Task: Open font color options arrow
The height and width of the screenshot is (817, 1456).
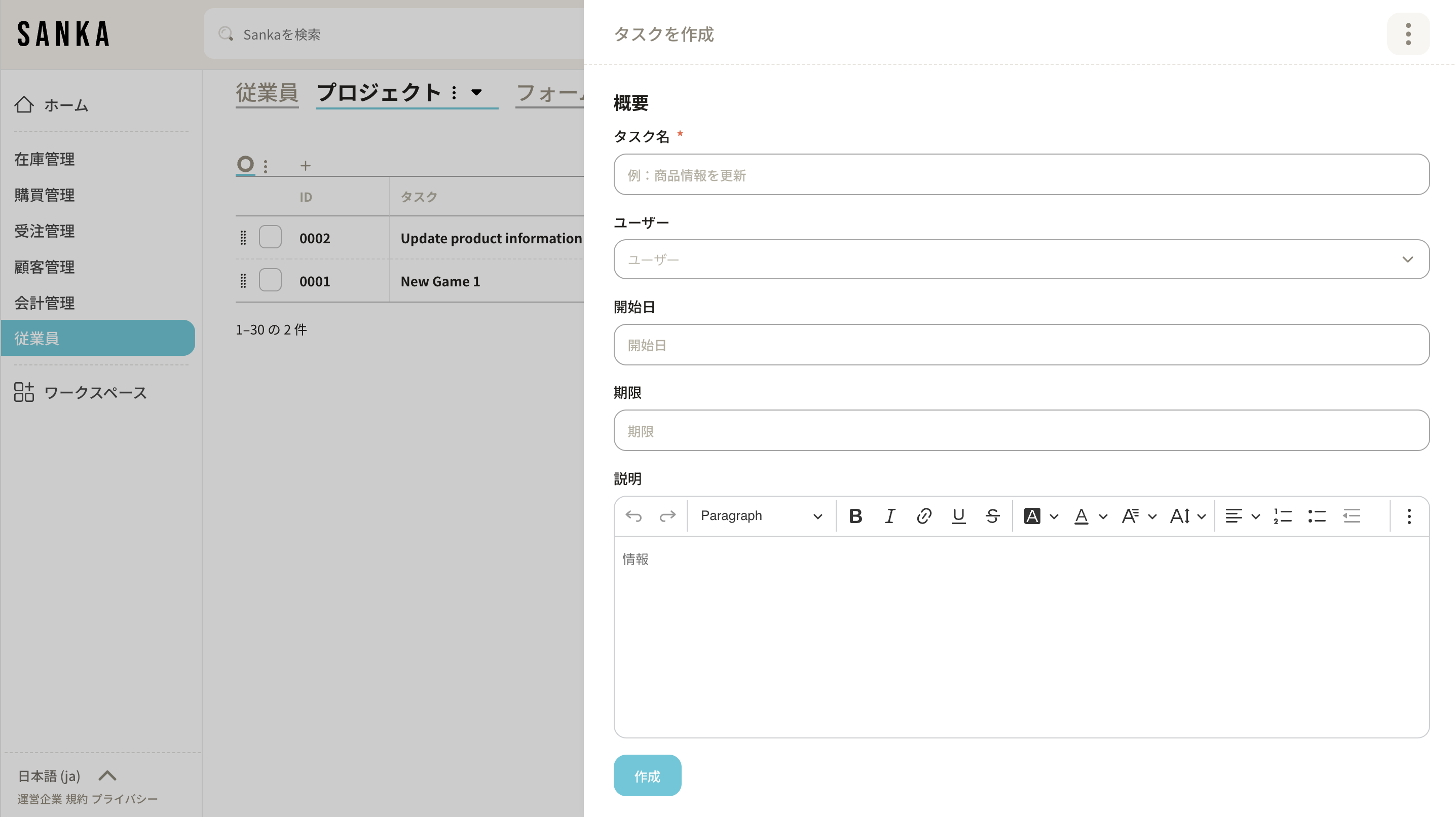Action: pyautogui.click(x=1103, y=516)
